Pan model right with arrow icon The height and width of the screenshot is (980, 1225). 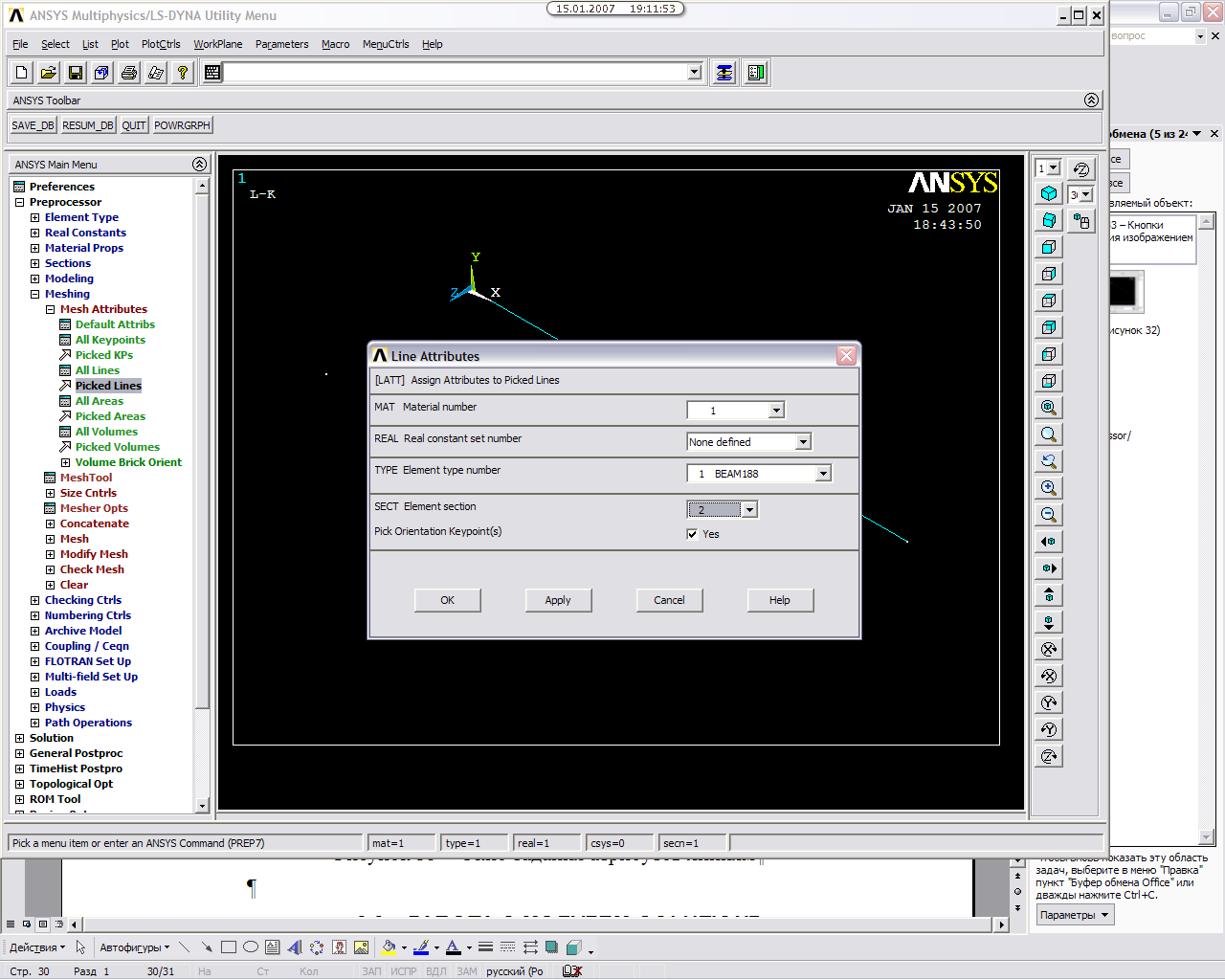tap(1049, 568)
